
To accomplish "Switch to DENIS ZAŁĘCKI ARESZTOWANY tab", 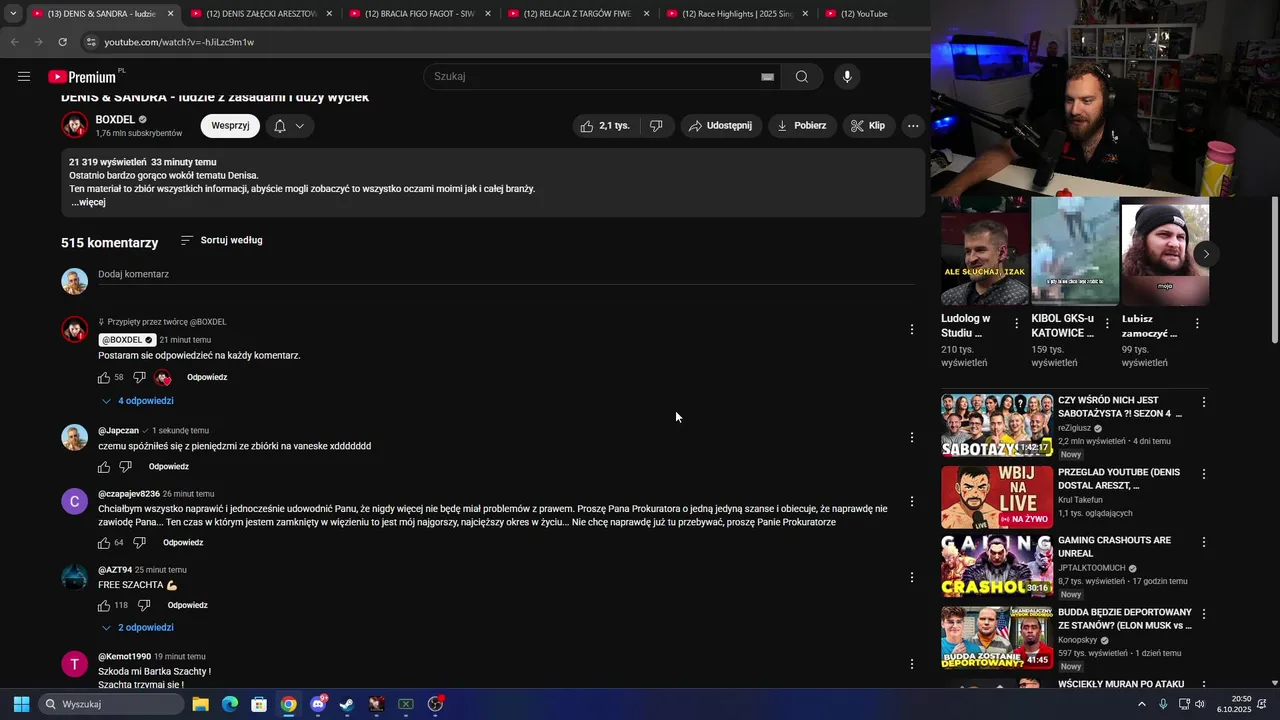I will 260,14.
